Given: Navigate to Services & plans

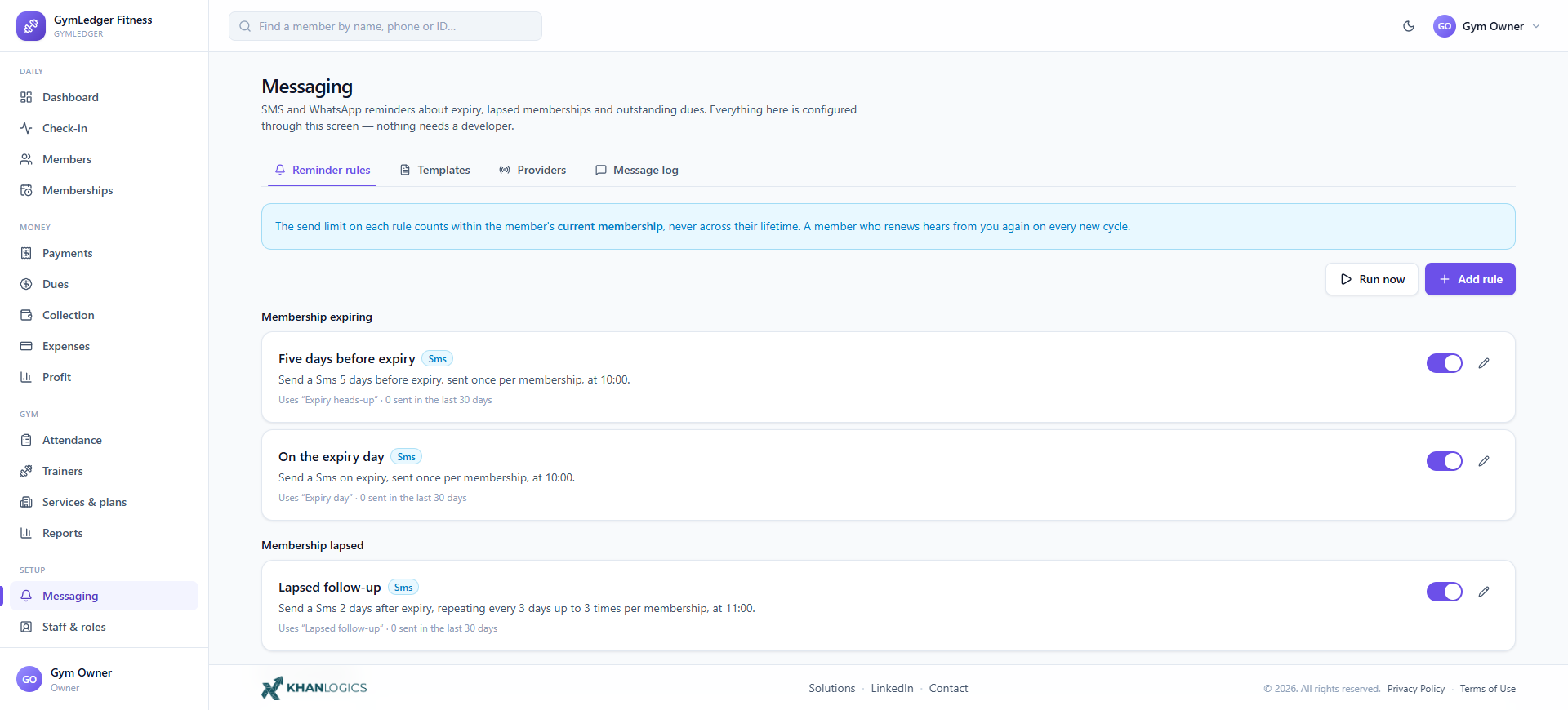Looking at the screenshot, I should (105, 502).
